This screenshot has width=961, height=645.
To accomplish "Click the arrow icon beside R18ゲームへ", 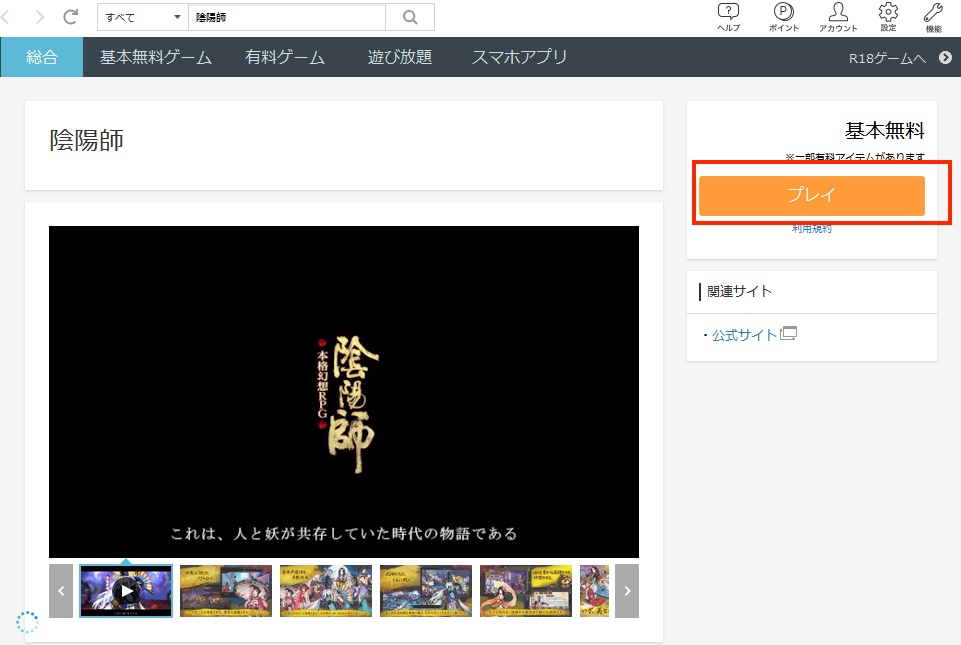I will tap(945, 58).
